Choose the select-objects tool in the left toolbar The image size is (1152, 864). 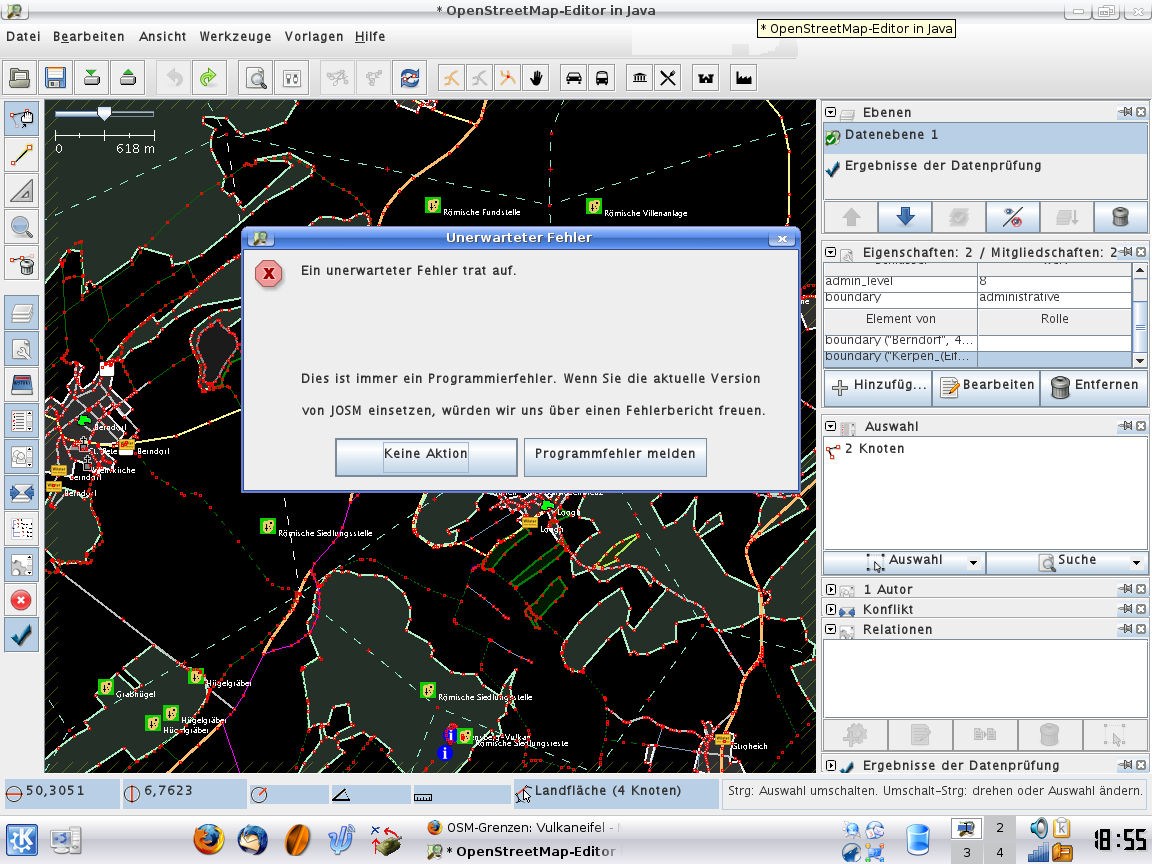[x=21, y=118]
